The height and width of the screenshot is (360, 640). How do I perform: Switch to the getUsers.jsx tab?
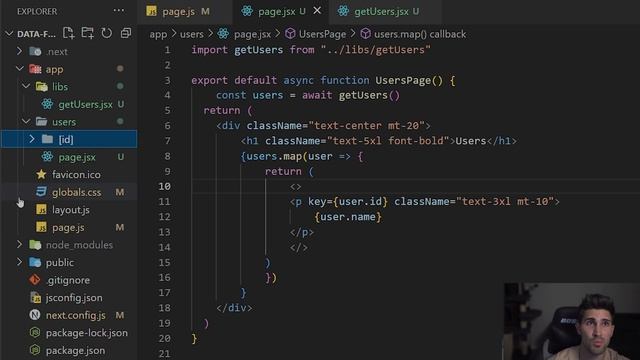tap(380, 11)
